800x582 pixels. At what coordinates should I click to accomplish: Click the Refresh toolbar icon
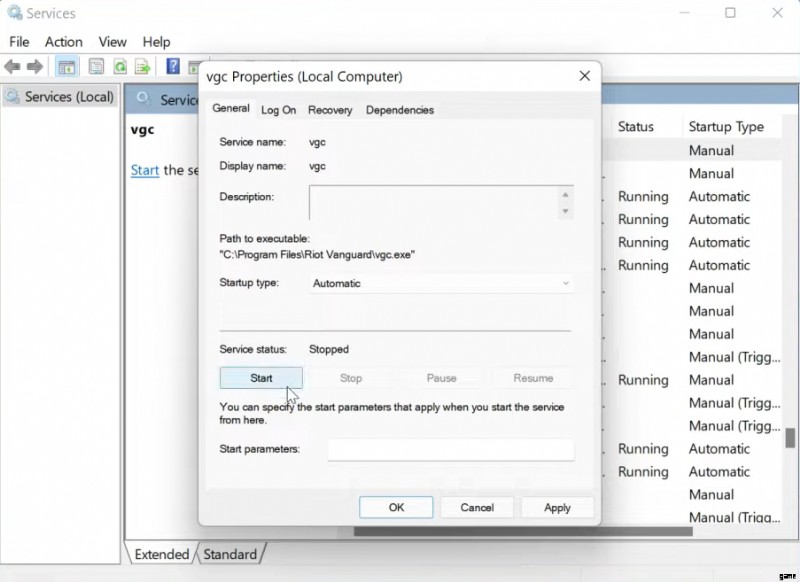coord(120,67)
